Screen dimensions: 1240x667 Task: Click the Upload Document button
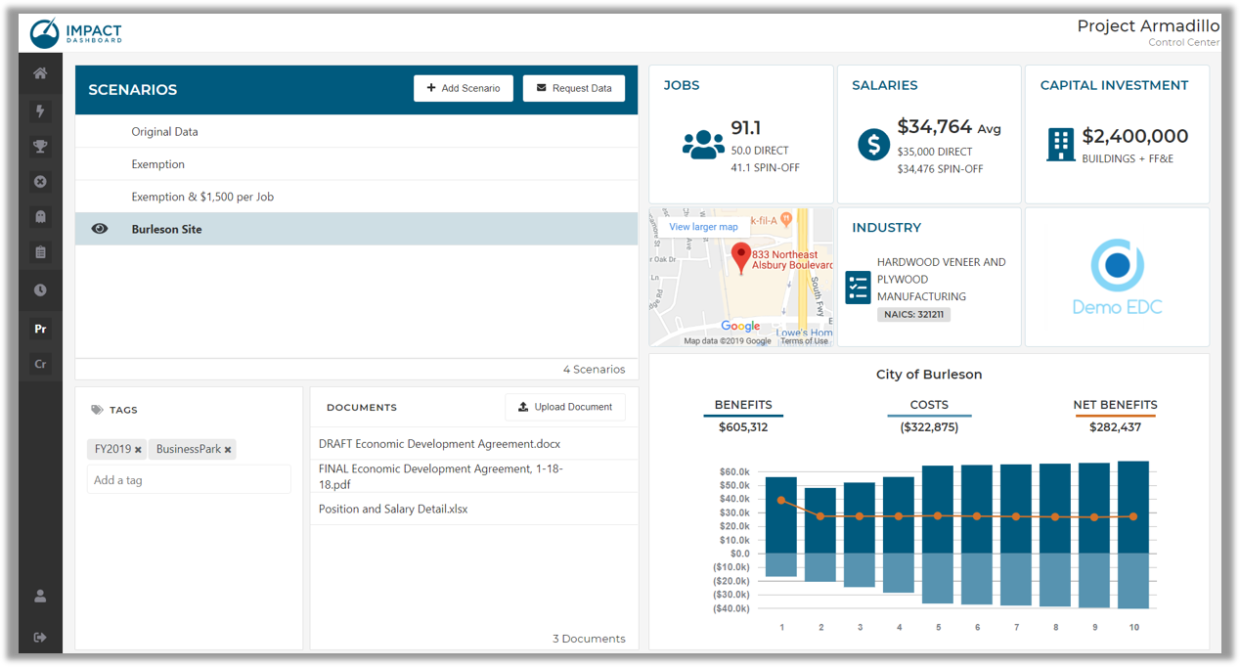pos(565,407)
